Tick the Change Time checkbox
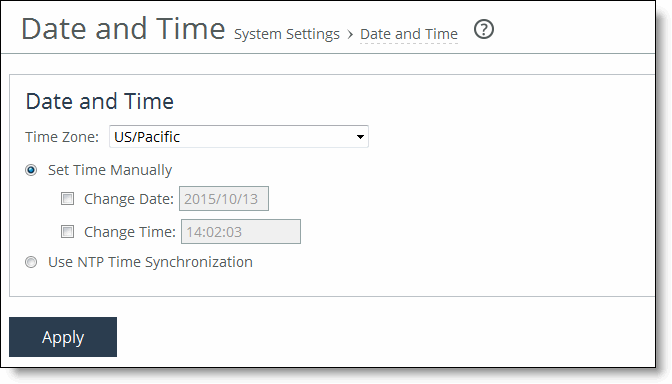 (67, 231)
